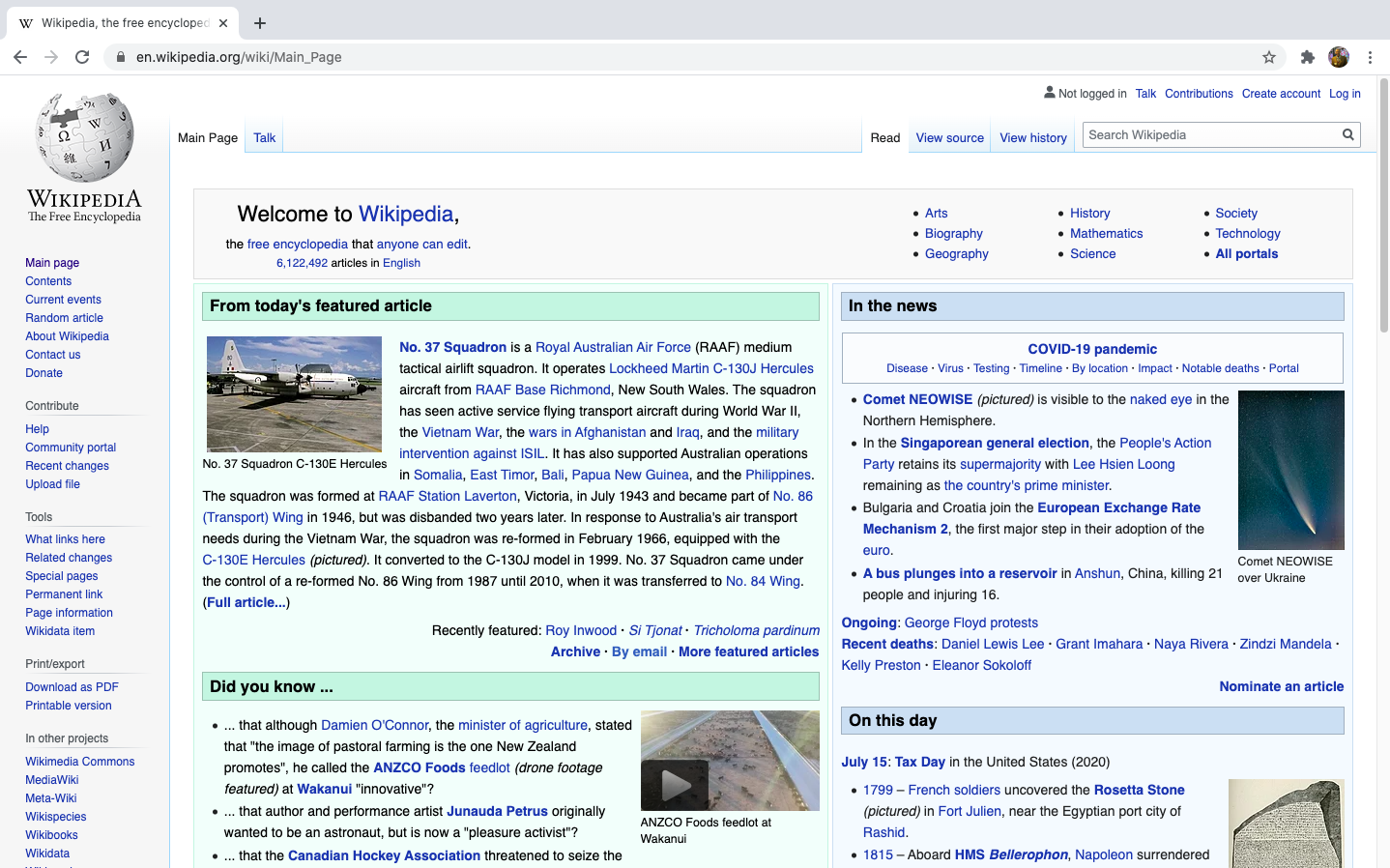Select the Main Page tab
This screenshot has height=868, width=1390.
(208, 137)
